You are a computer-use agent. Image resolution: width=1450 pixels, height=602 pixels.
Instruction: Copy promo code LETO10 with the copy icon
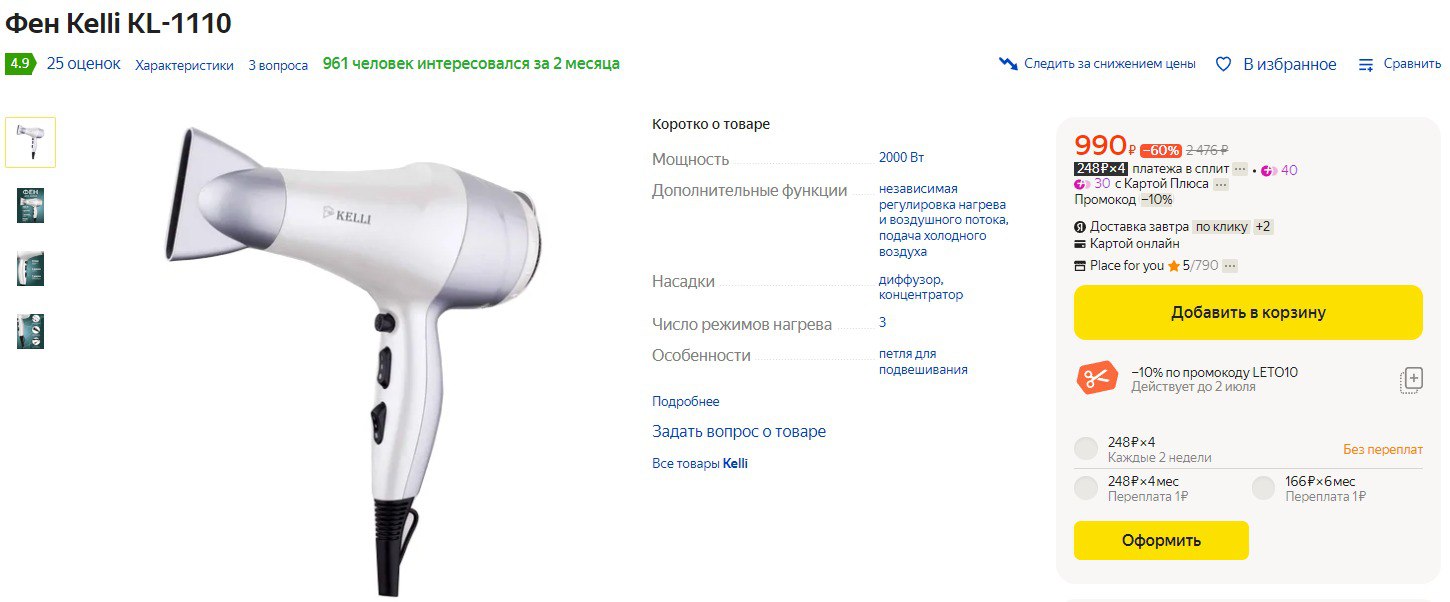(1411, 379)
